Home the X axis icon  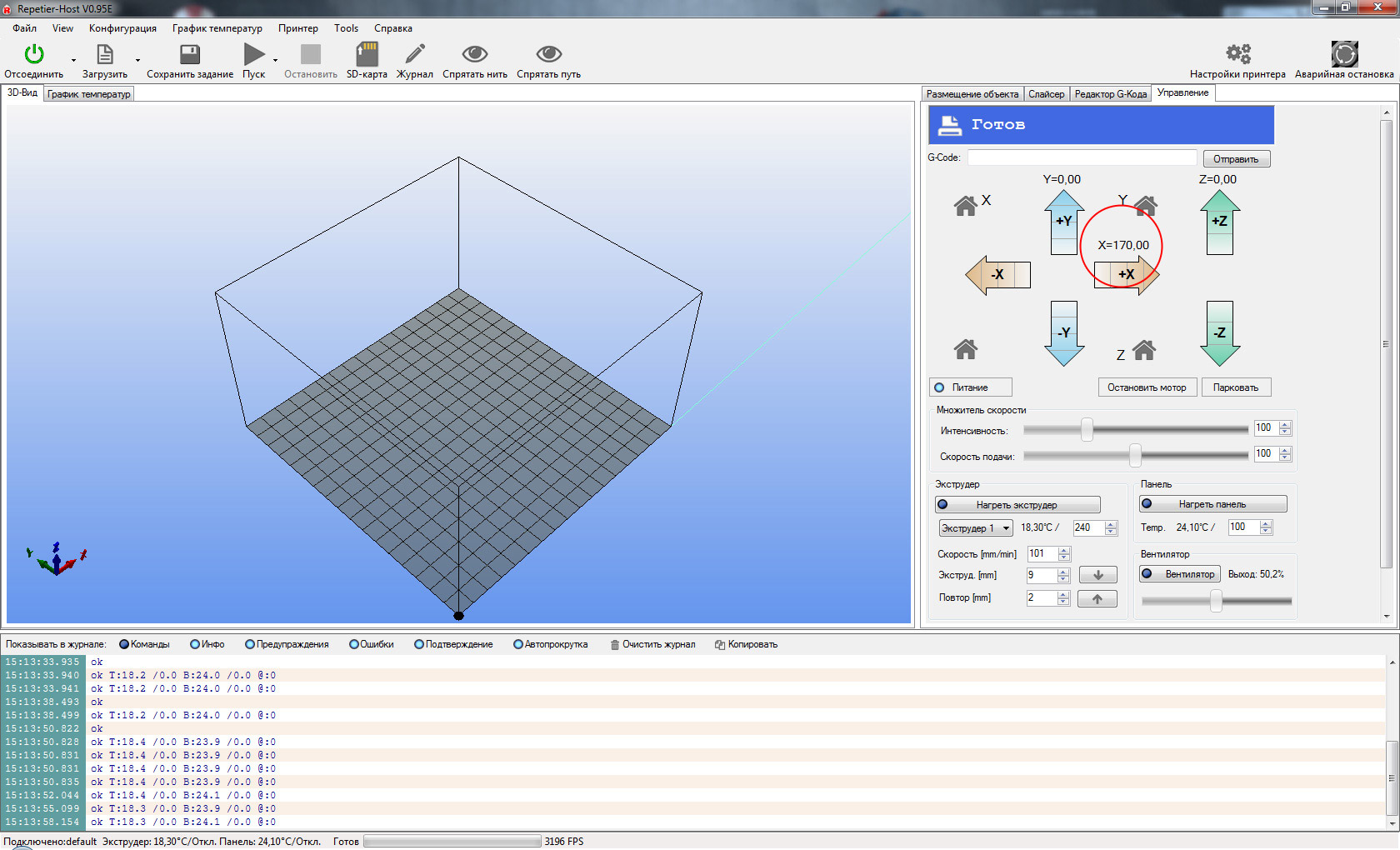tap(966, 205)
